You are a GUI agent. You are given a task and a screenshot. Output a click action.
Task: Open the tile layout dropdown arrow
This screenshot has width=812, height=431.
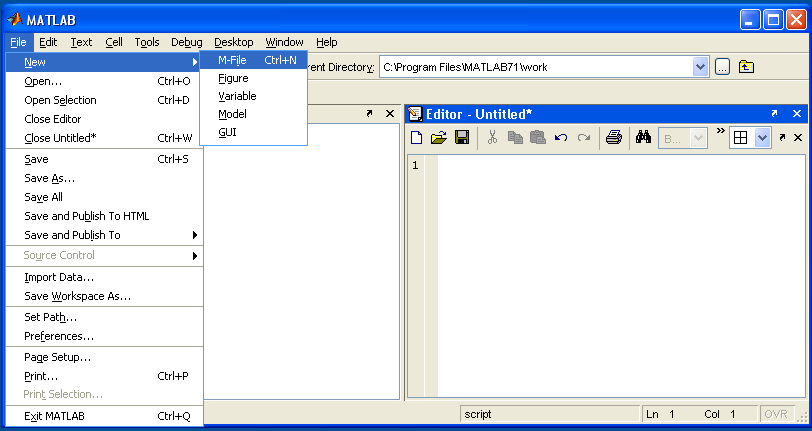click(762, 138)
